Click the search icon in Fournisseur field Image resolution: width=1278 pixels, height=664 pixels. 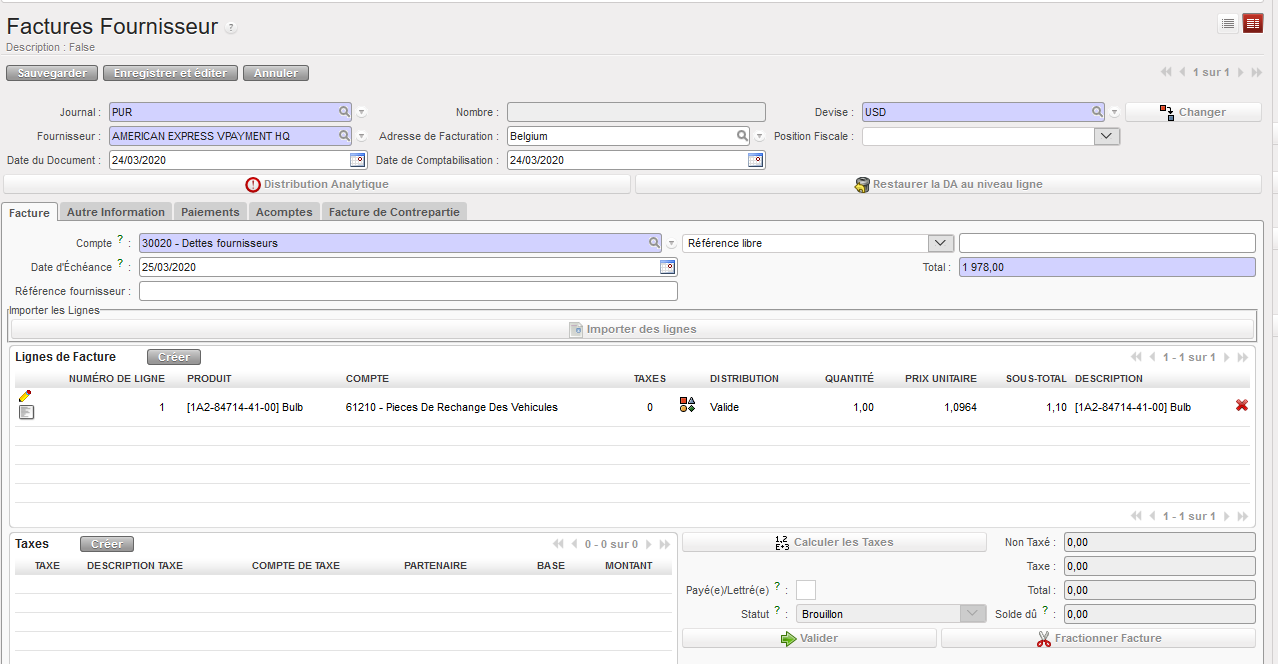click(344, 136)
